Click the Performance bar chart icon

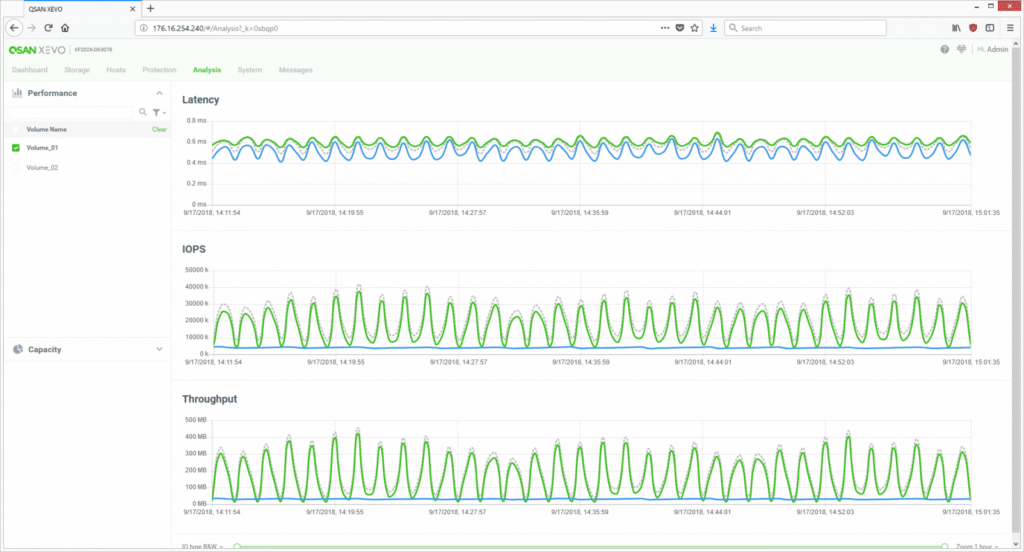pyautogui.click(x=17, y=93)
